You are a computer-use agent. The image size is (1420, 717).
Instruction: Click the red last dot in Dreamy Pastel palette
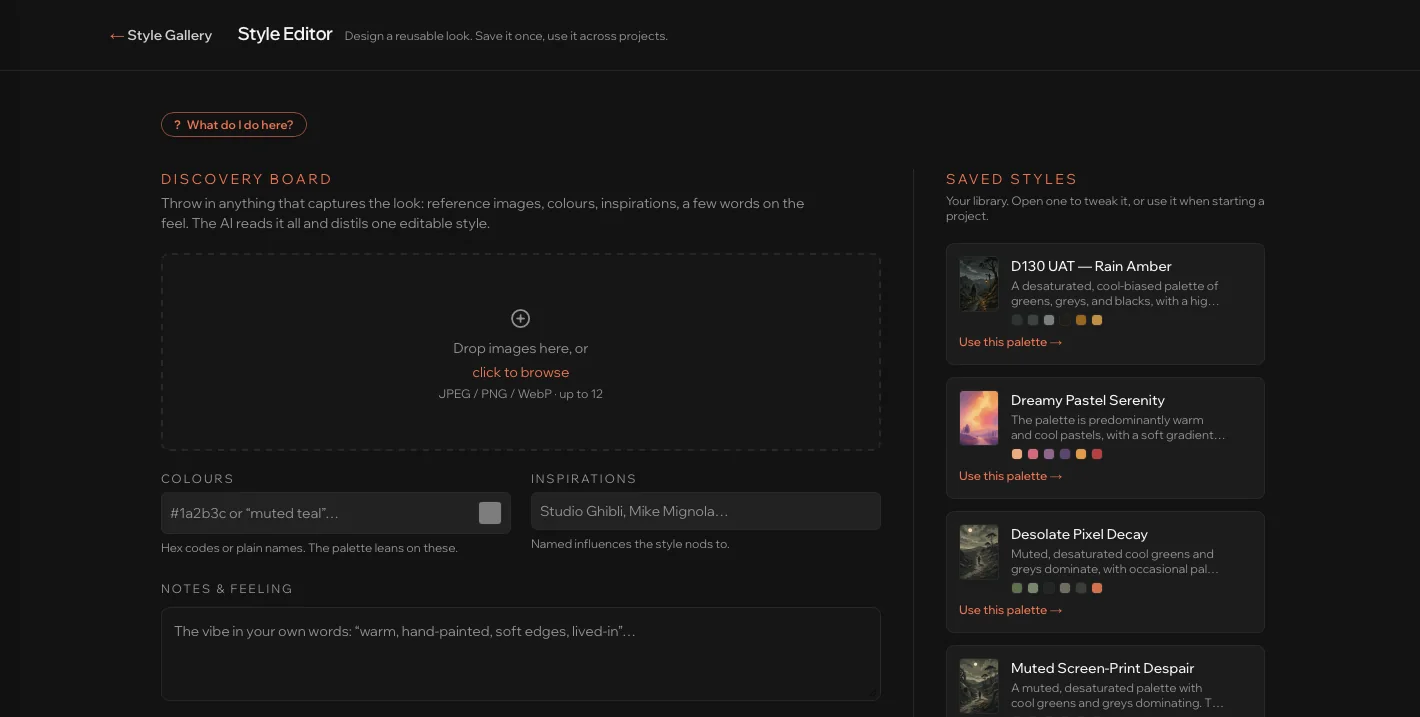[1097, 454]
